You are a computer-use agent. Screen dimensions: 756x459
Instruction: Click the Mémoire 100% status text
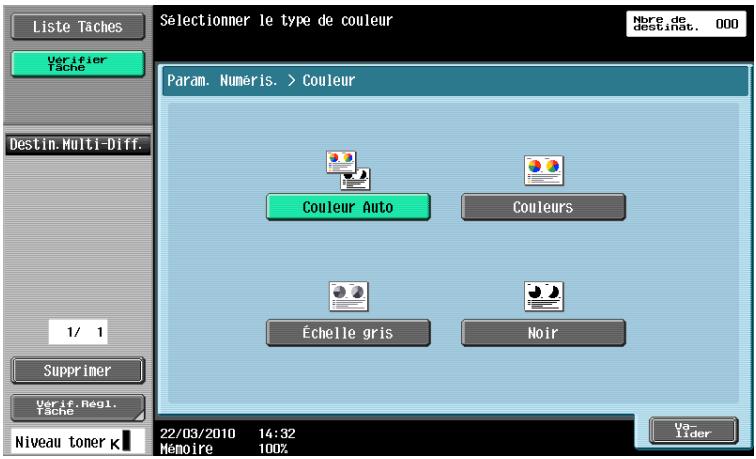[x=224, y=449]
